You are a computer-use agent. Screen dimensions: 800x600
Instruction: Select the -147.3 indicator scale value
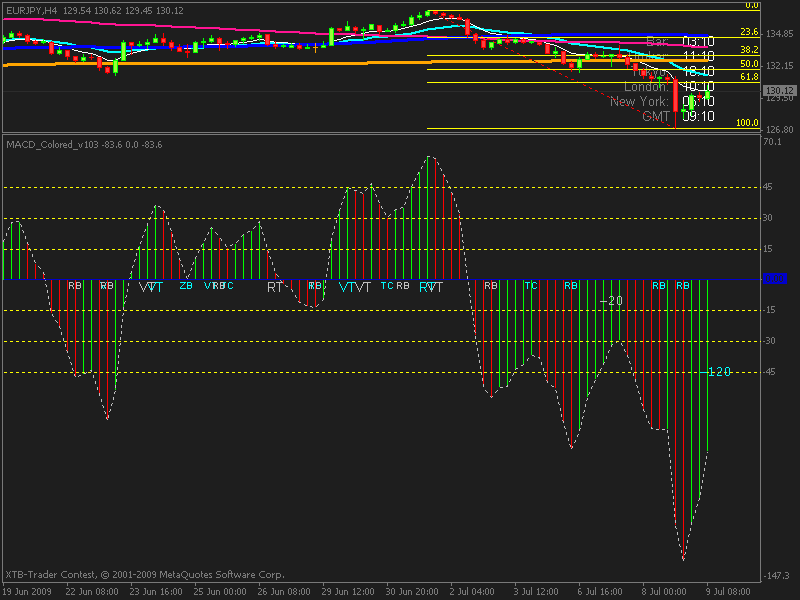point(777,576)
